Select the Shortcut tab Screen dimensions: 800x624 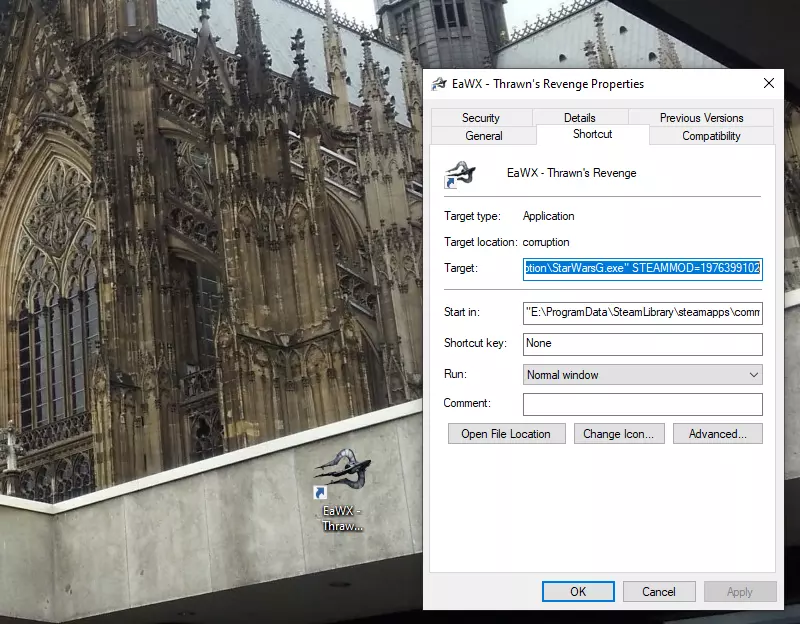(x=592, y=134)
